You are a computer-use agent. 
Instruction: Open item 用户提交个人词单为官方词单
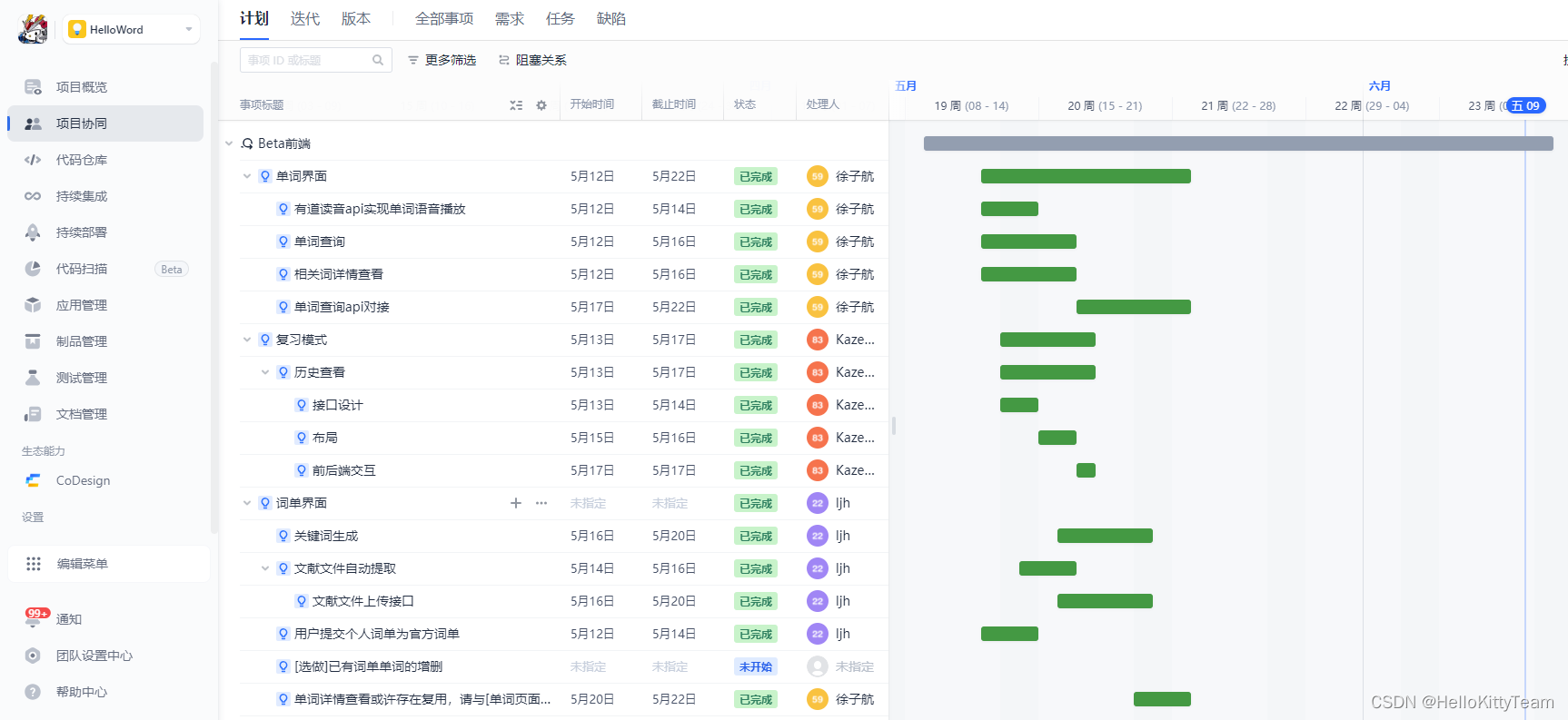(x=377, y=634)
